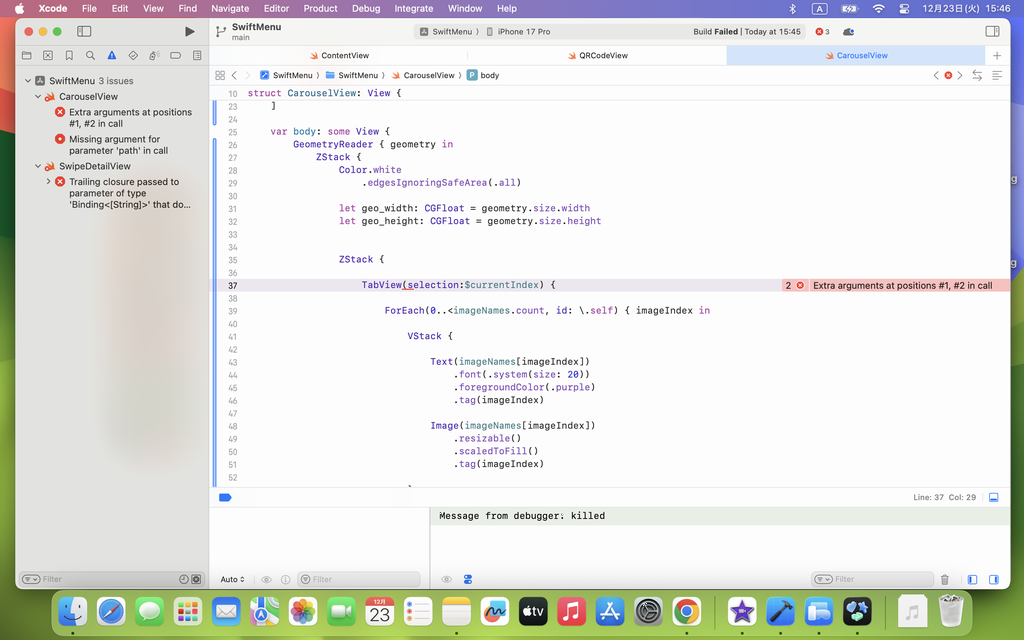Collapse the CarouselView issue group
This screenshot has height=640, width=1024.
point(38,97)
